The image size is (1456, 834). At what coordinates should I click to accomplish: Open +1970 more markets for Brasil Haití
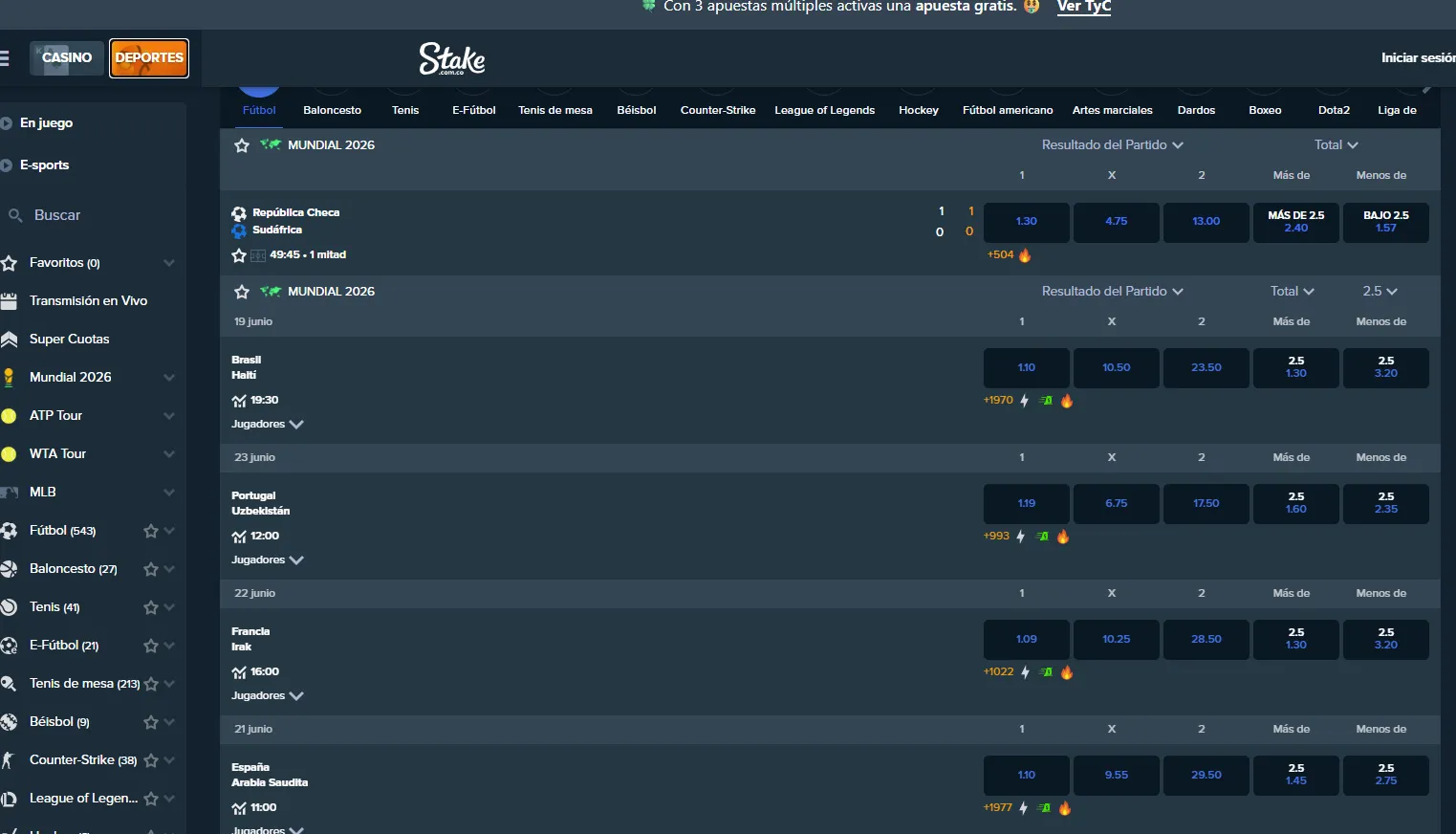coord(998,401)
